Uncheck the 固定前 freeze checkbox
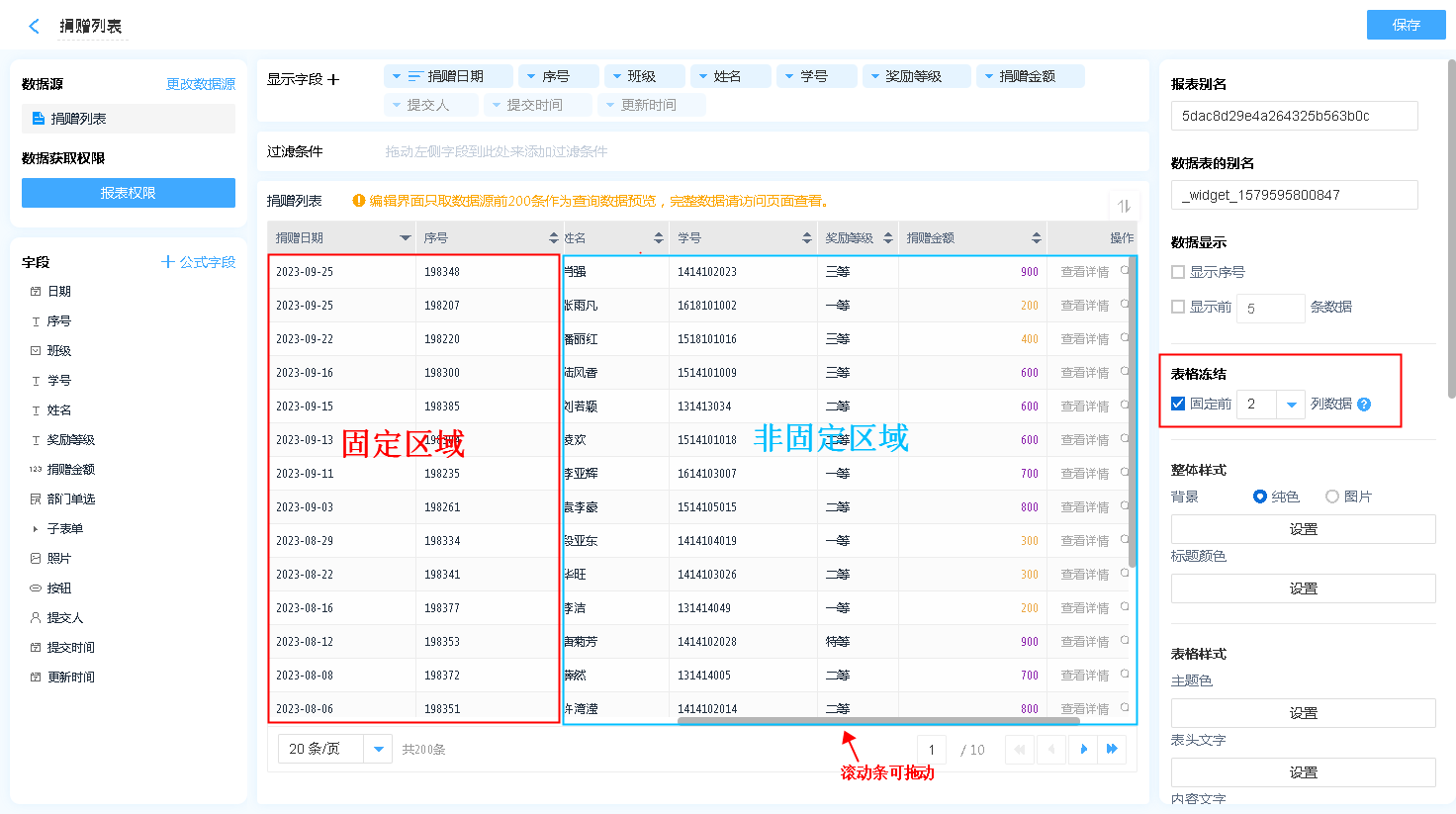Screen dimensions: 1456x814 click(1178, 404)
